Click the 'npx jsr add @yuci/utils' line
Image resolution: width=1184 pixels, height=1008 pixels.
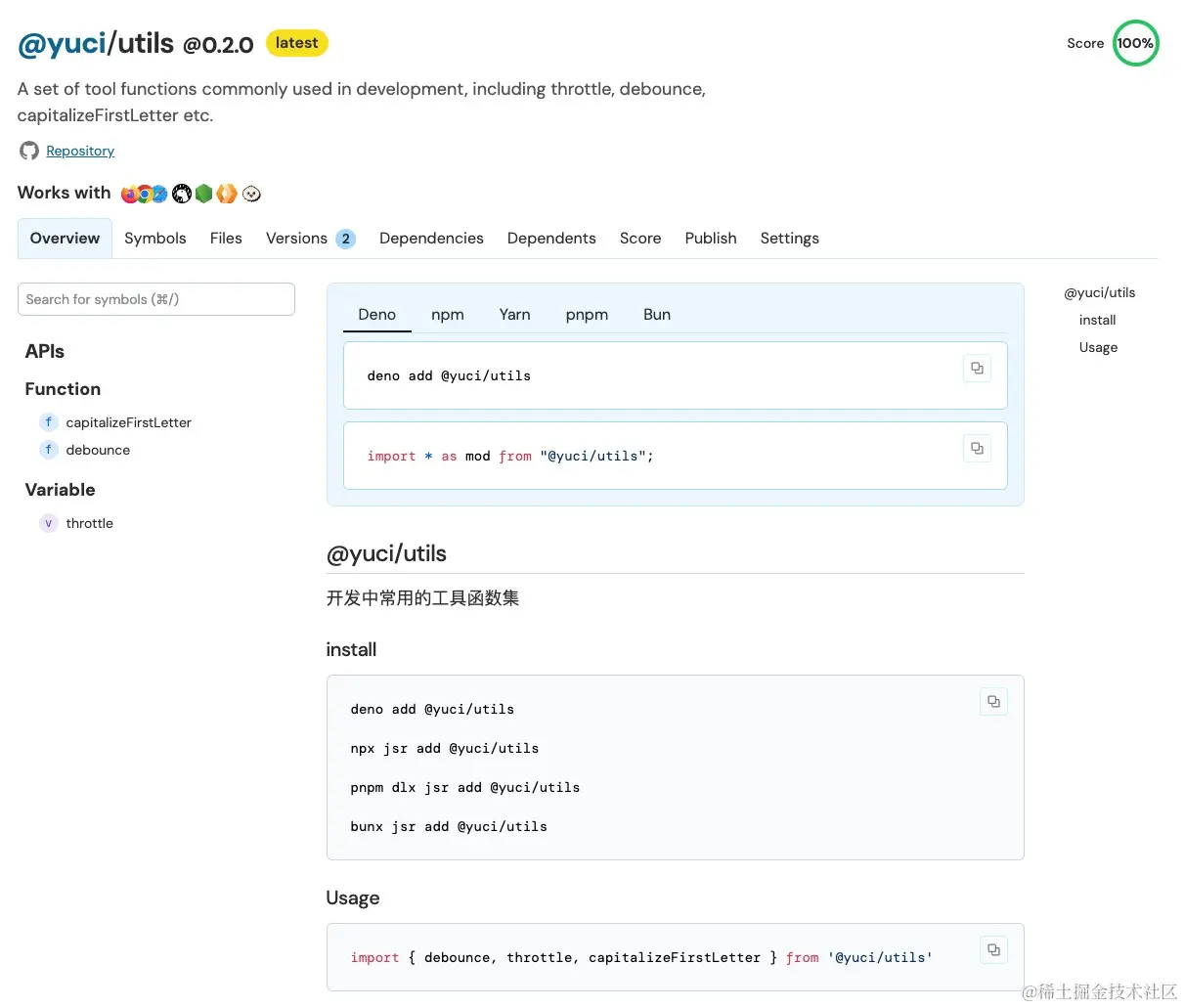pos(445,749)
